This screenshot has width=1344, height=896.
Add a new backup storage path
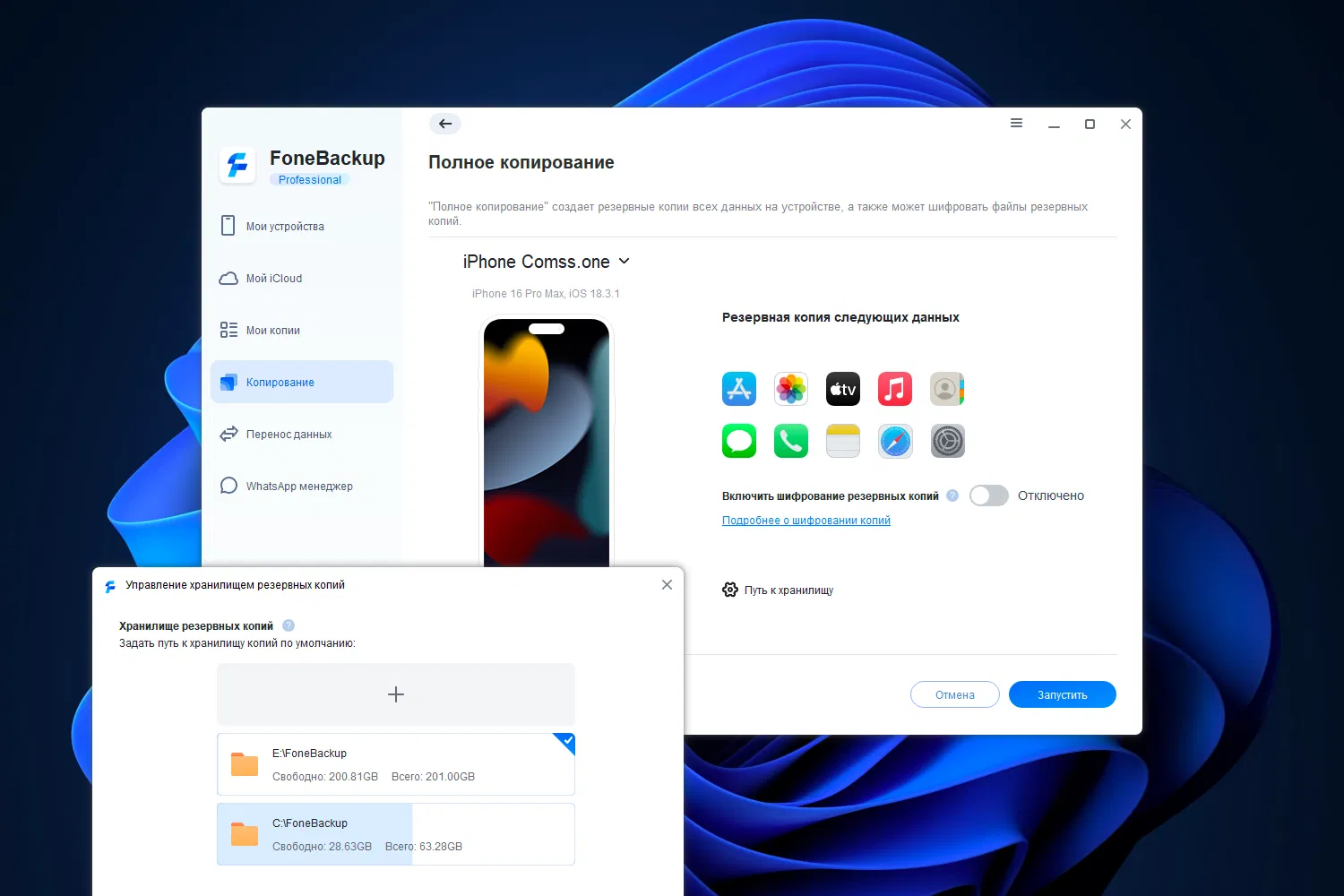click(396, 694)
